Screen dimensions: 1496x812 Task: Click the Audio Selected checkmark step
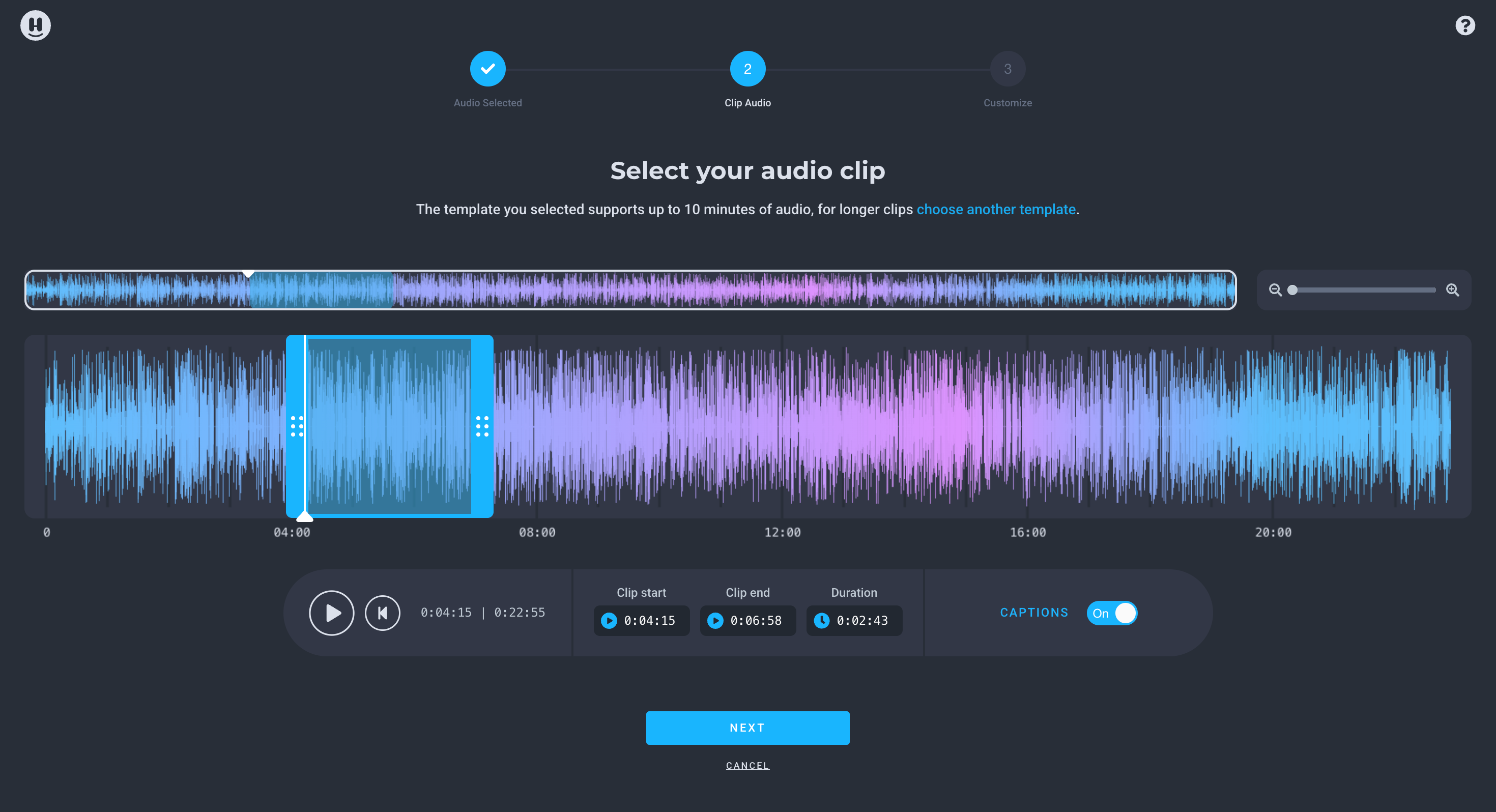click(x=488, y=69)
